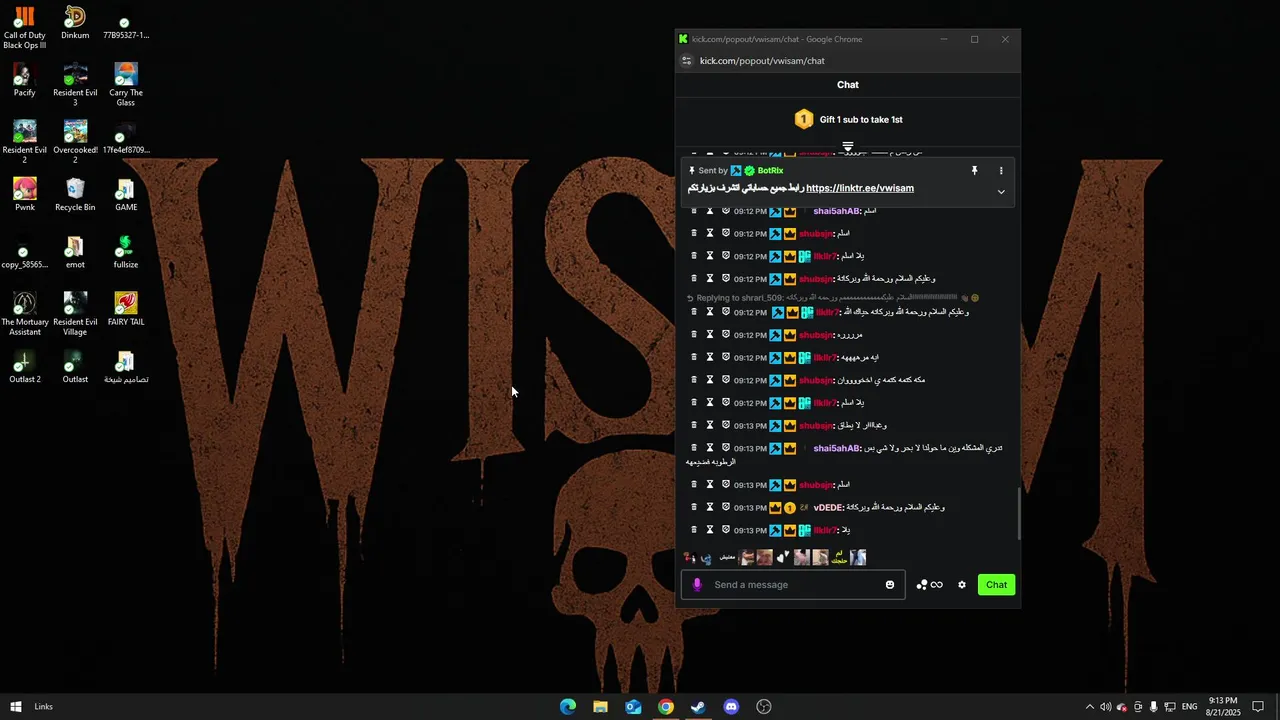The width and height of the screenshot is (1280, 720).
Task: Open Microsoft Edge from the taskbar
Action: (567, 707)
